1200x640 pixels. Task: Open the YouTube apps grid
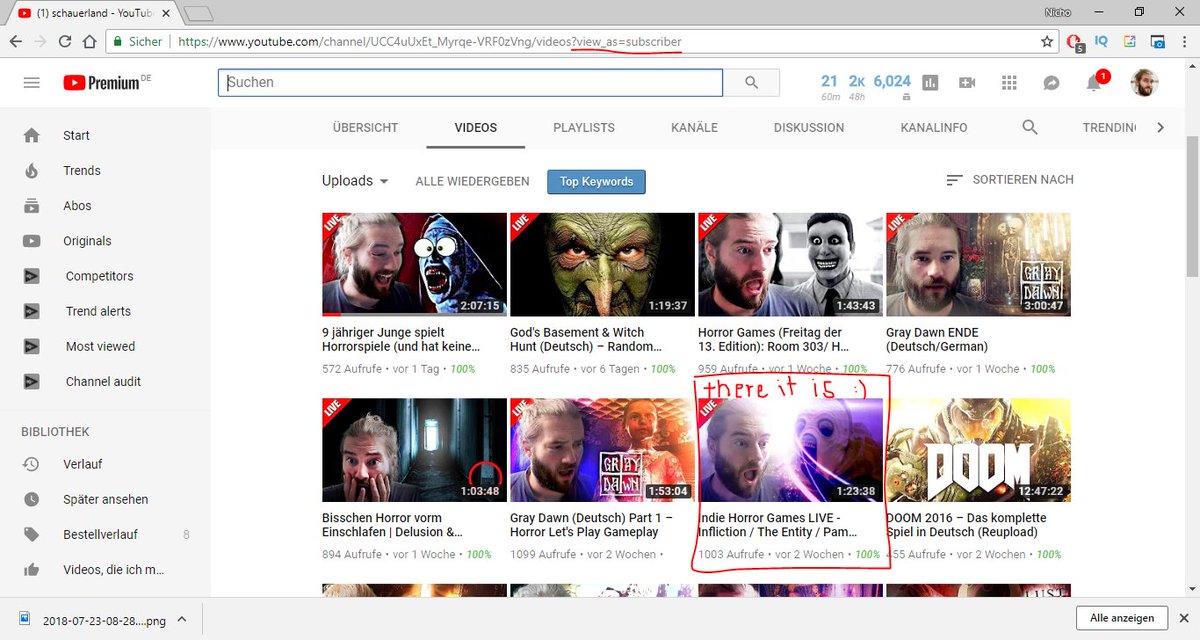point(1009,83)
